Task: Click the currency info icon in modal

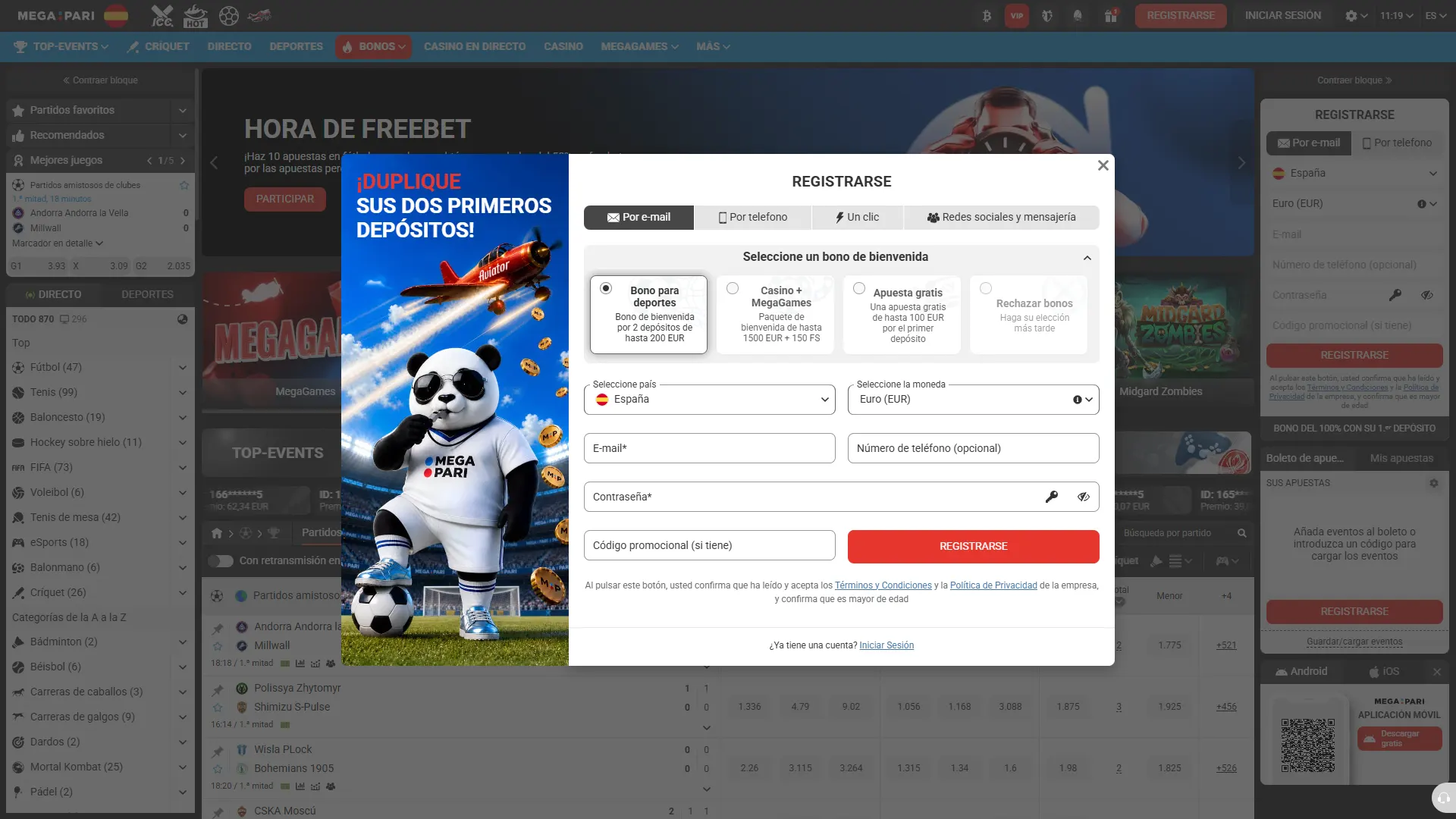Action: click(x=1077, y=400)
